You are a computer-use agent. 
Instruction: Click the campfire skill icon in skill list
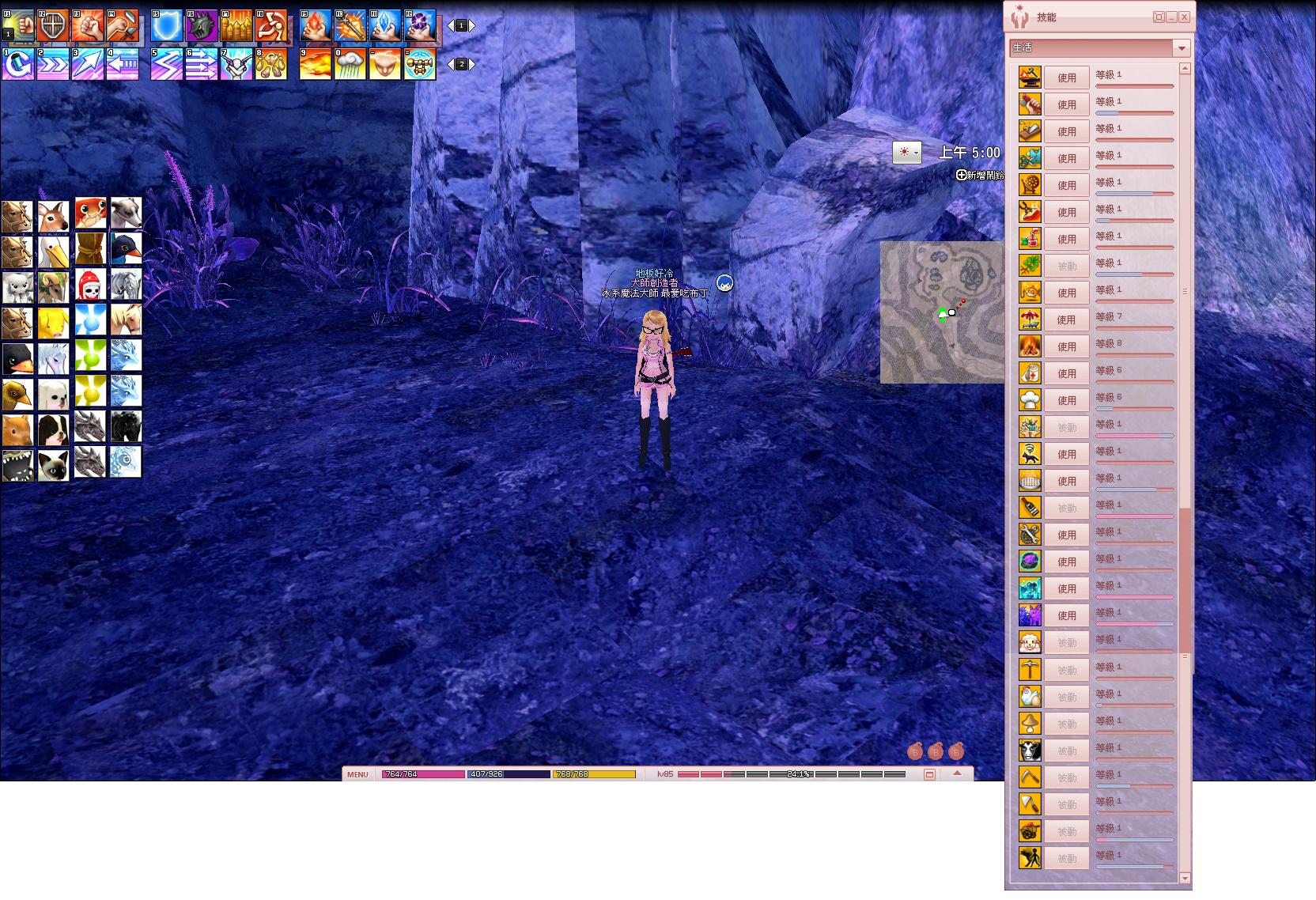1029,346
